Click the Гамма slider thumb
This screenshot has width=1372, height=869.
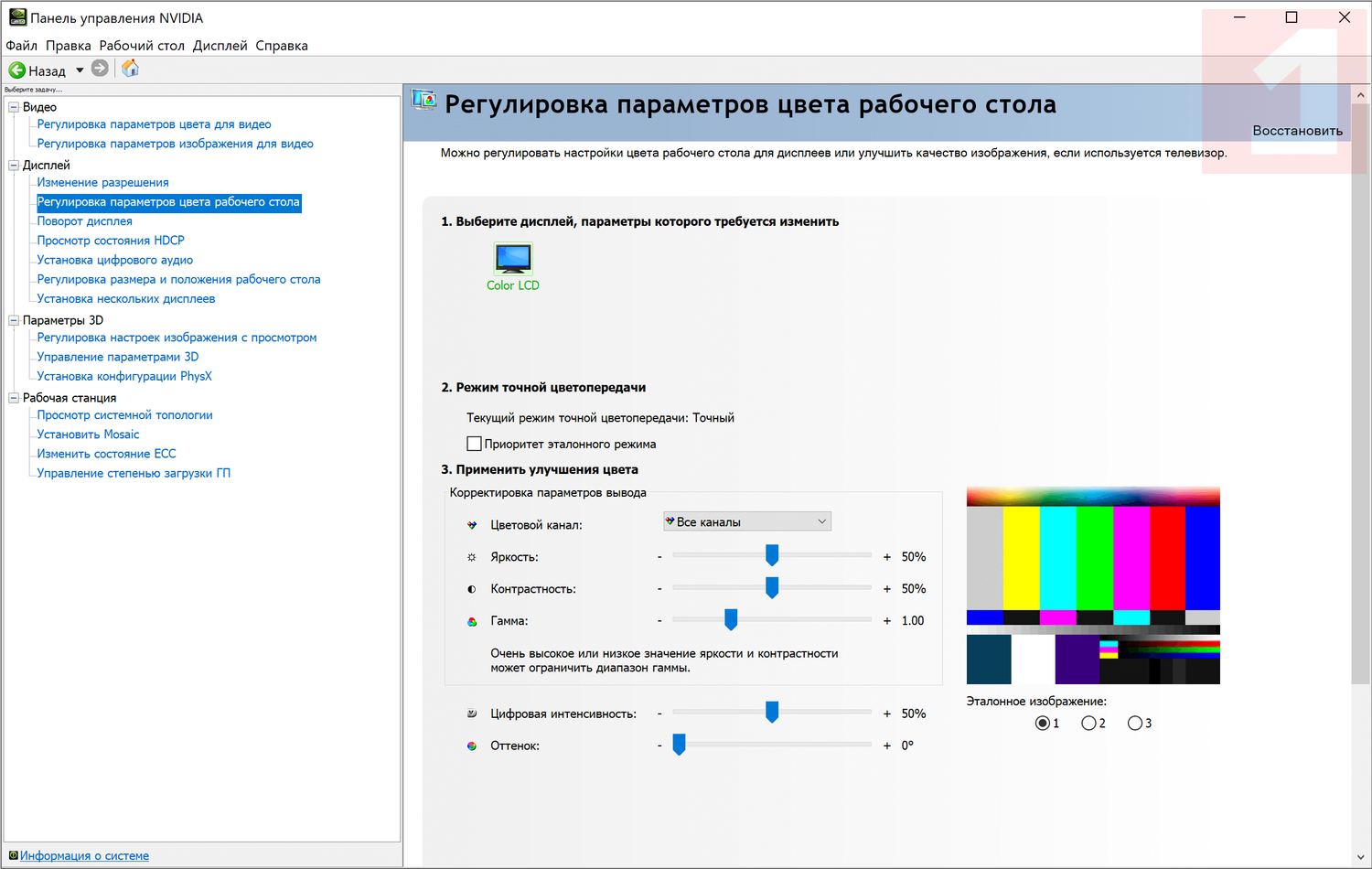click(x=731, y=619)
